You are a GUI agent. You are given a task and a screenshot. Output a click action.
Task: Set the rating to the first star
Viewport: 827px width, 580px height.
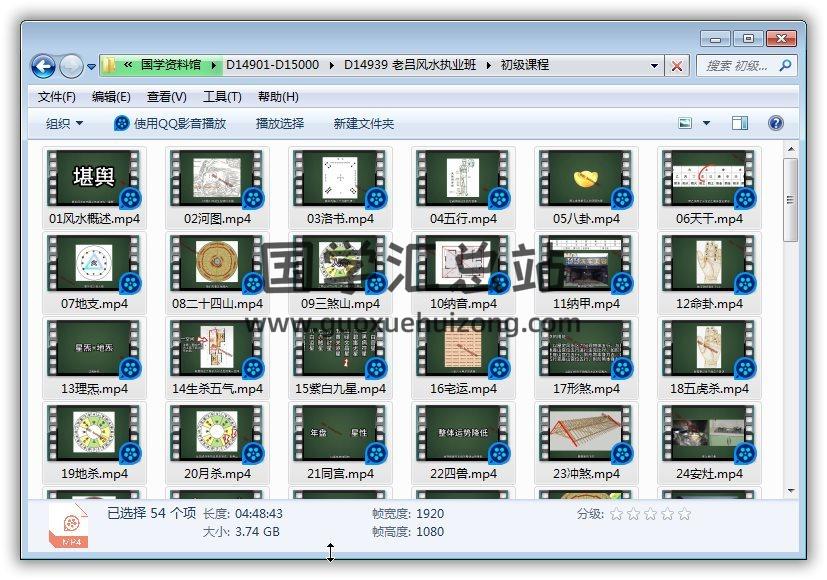[x=616, y=514]
